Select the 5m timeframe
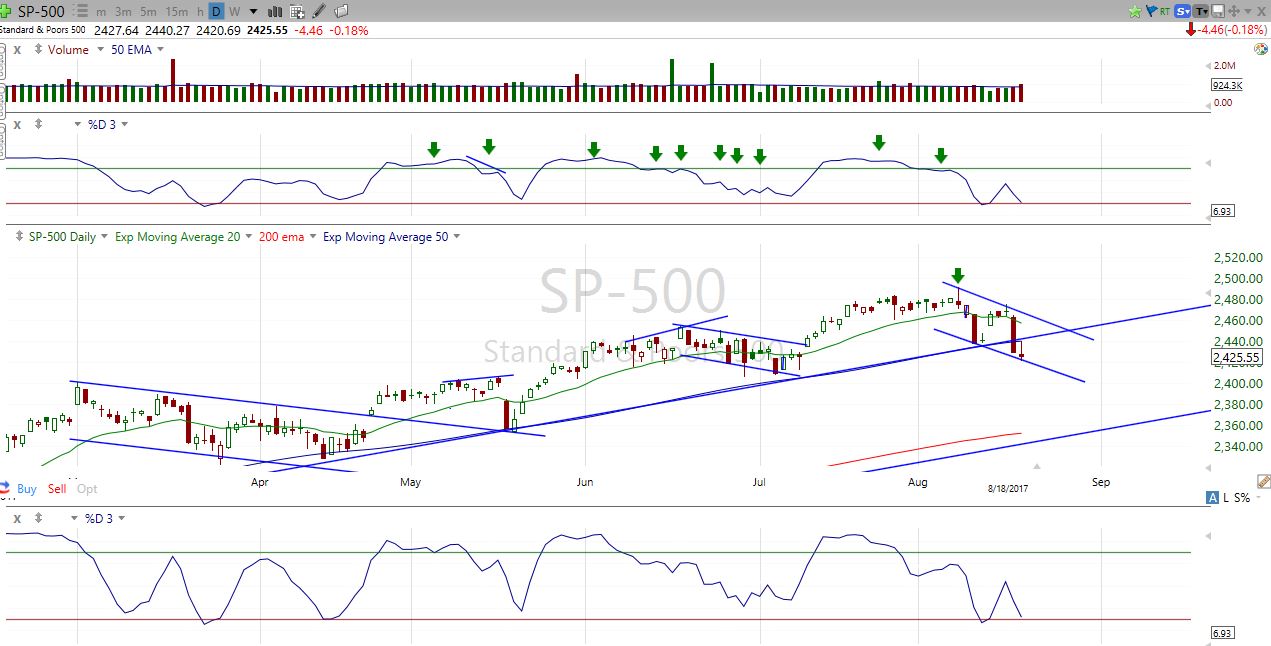Screen dimensions: 1271x646 147,12
